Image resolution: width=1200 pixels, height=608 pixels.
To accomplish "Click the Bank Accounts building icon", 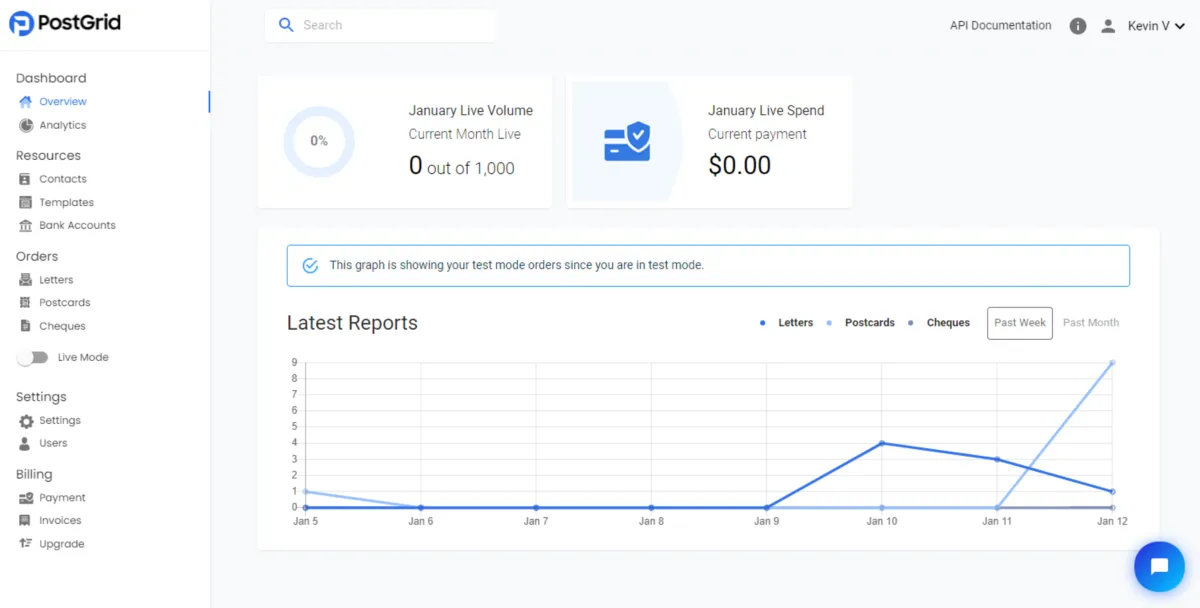I will 26,226.
